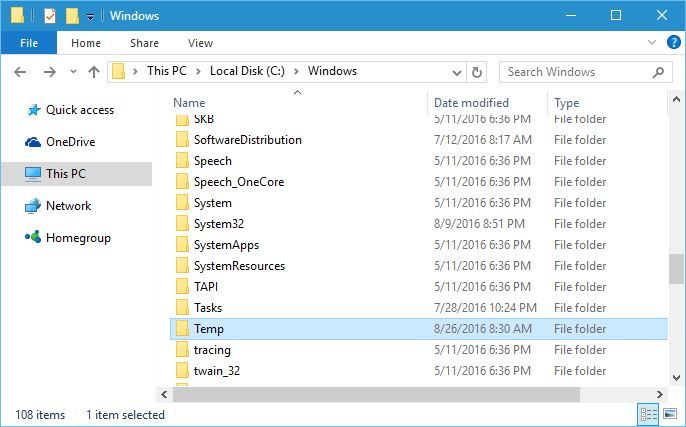Screen dimensions: 686x427
Task: Select the SoftwareDistribution folder
Action: point(419,140)
